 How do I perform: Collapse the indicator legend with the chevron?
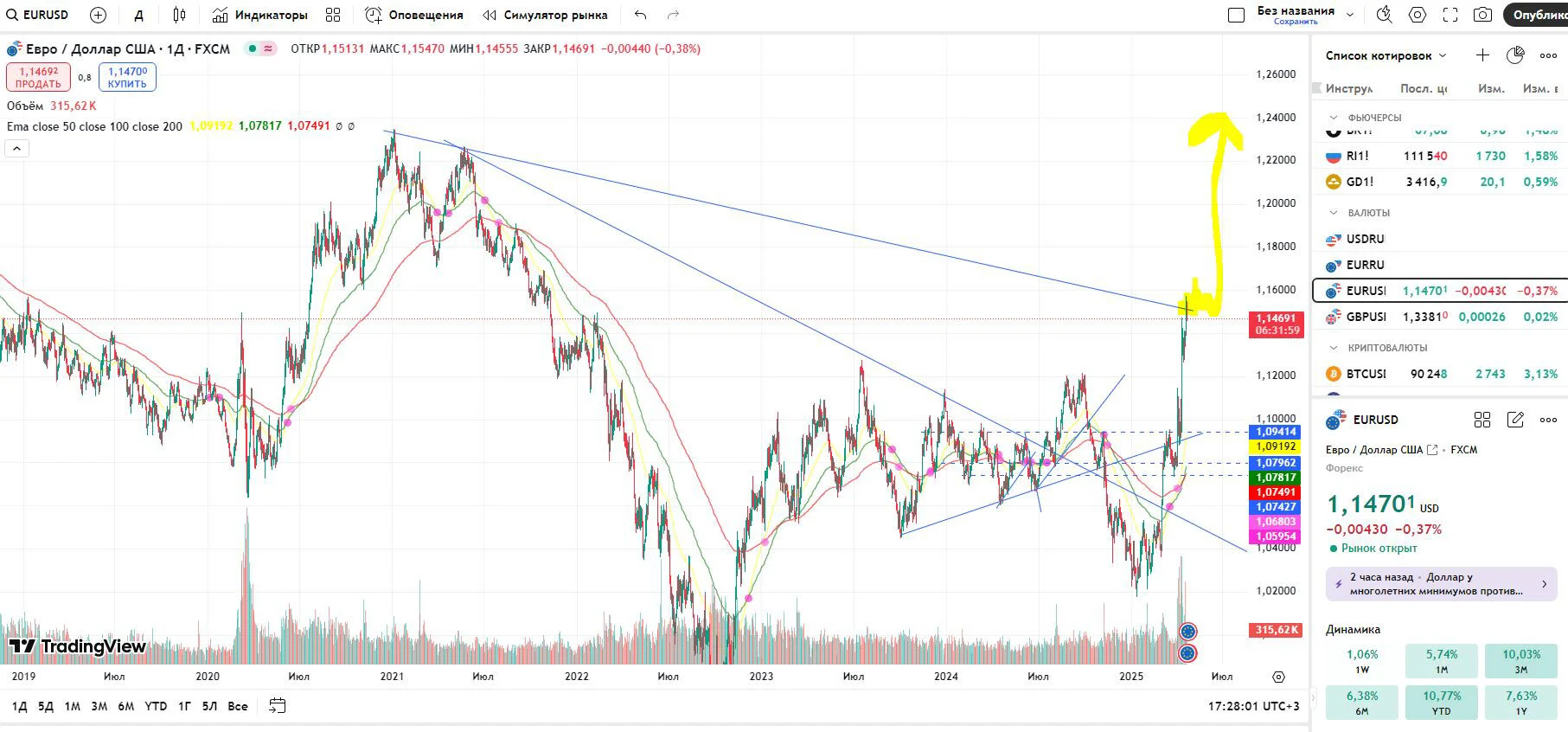[16, 149]
